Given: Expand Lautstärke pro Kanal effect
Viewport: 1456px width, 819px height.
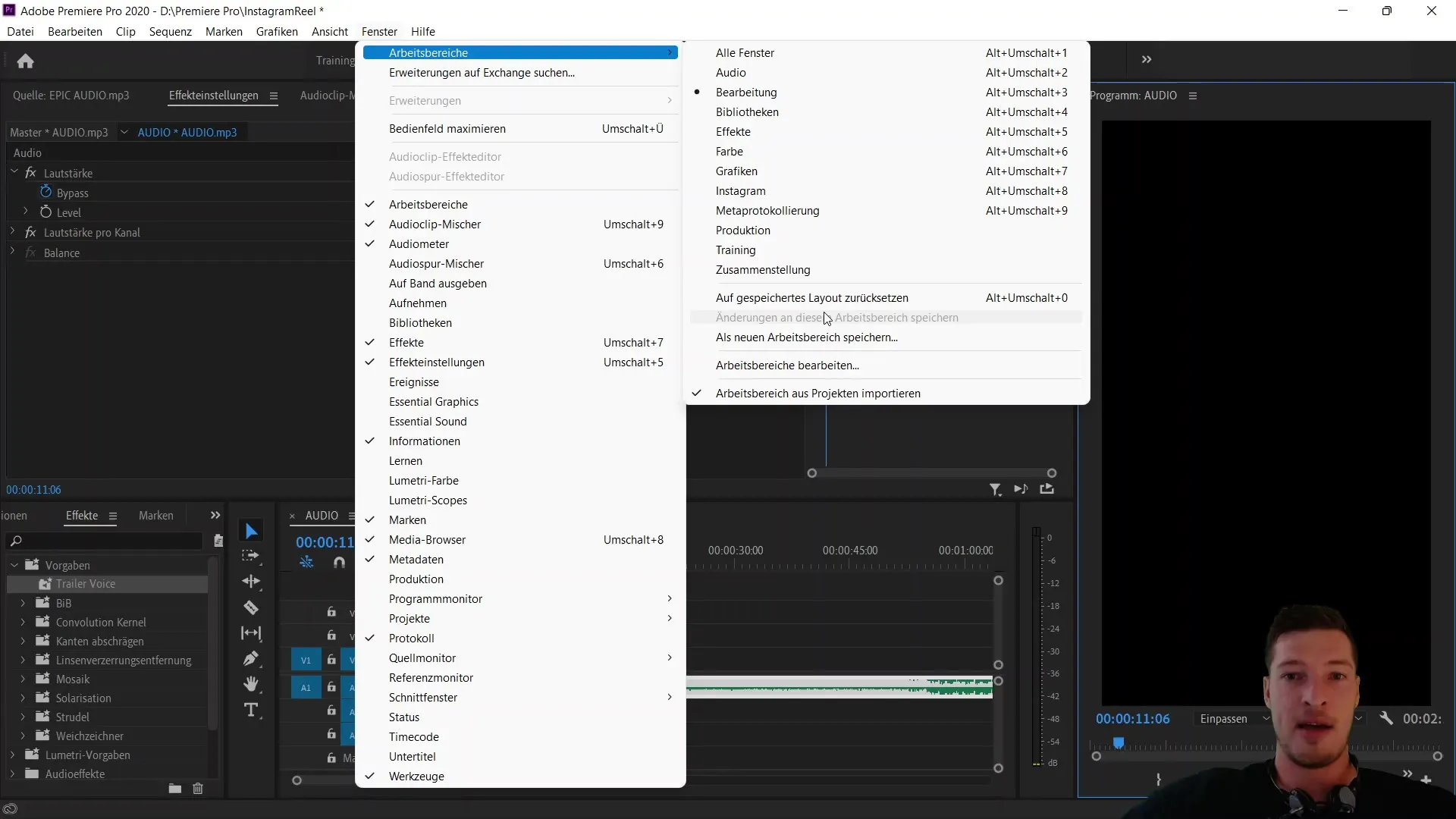Looking at the screenshot, I should coord(13,232).
